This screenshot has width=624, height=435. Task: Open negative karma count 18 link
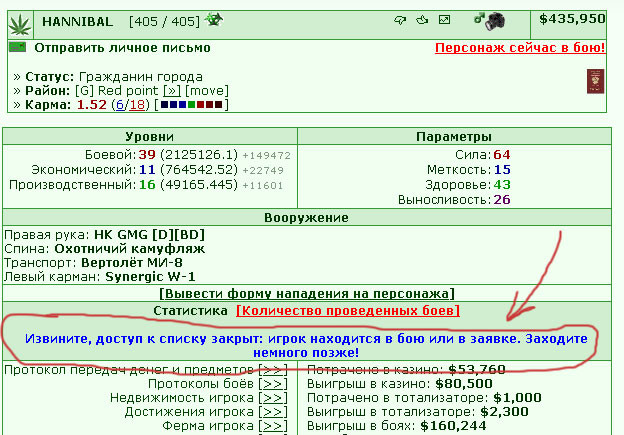(x=137, y=105)
